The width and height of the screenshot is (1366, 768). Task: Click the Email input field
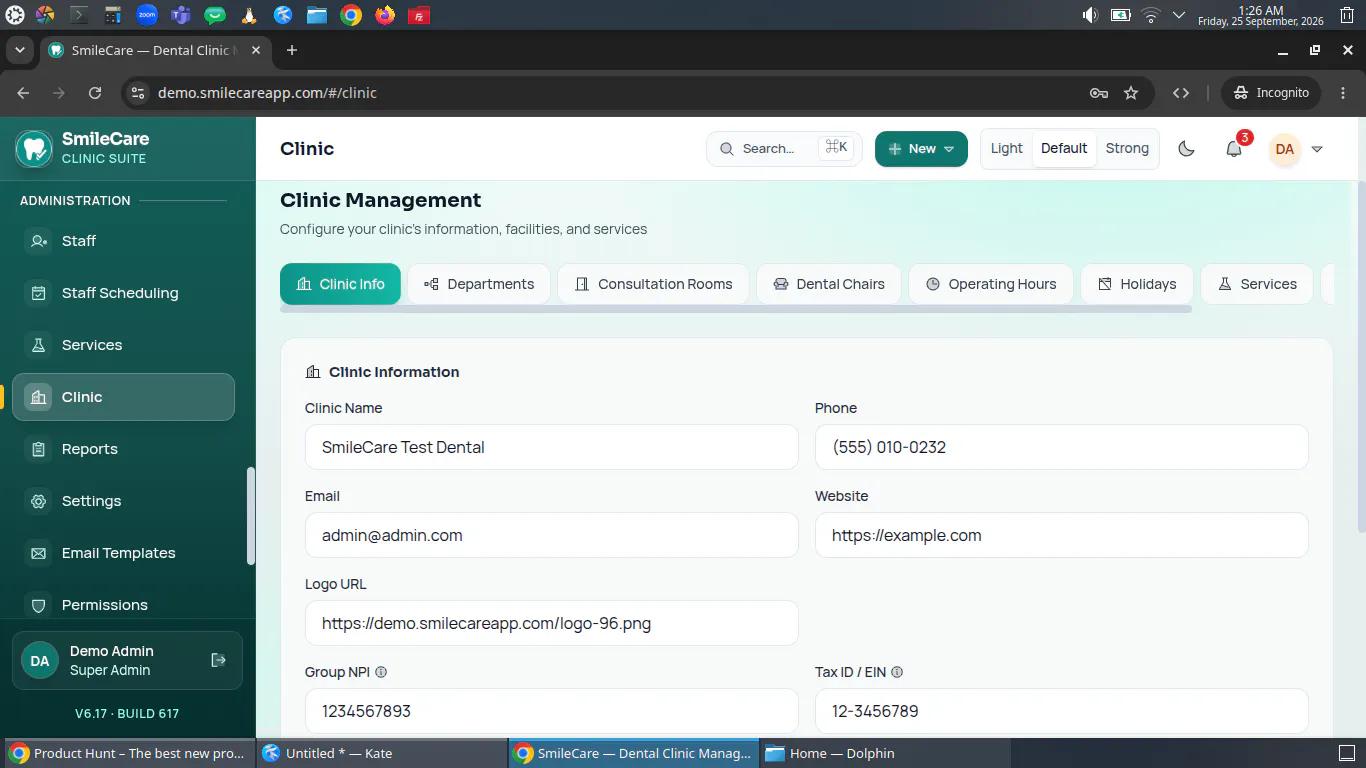552,535
